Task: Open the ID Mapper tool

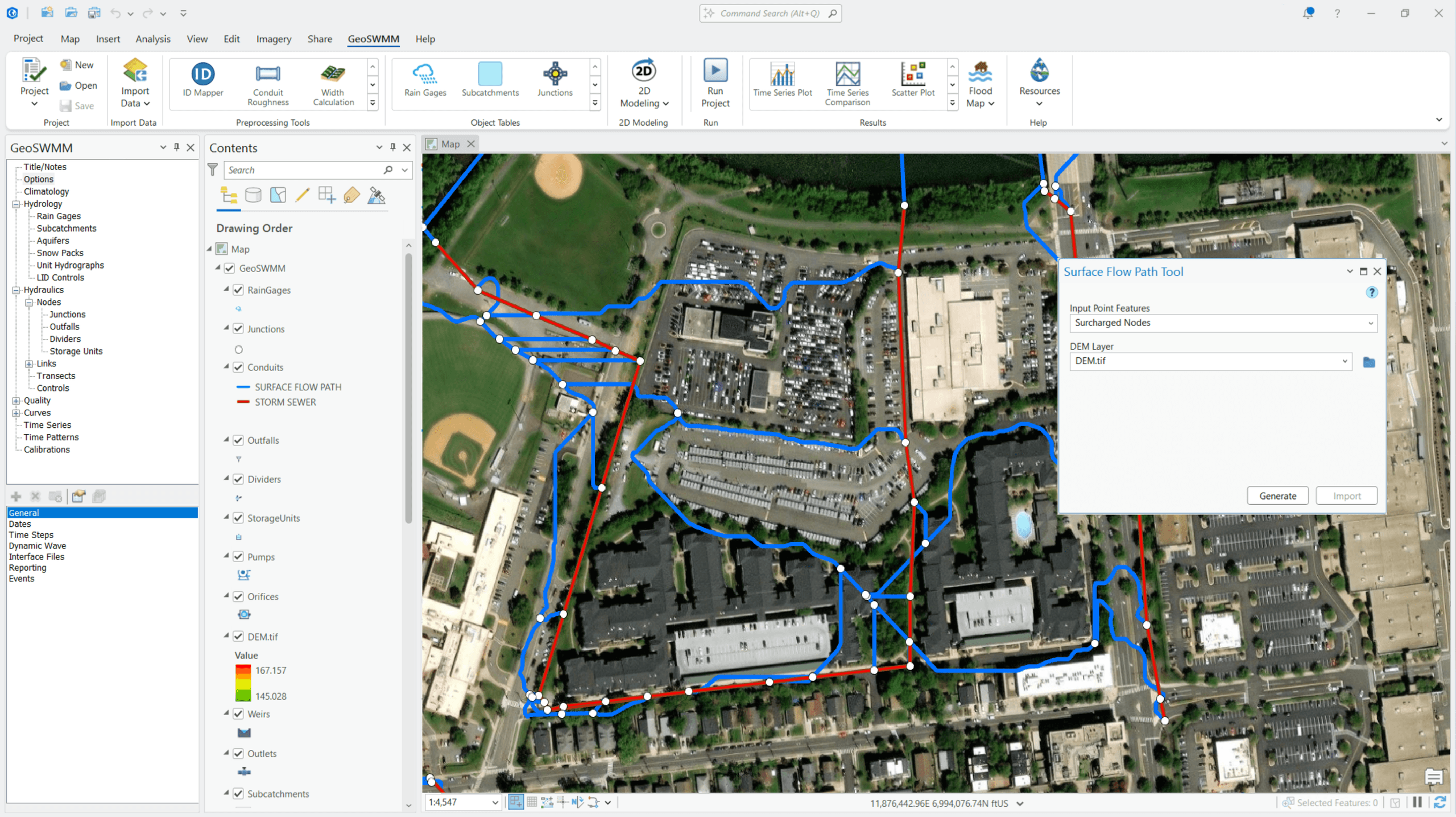Action: coord(202,82)
